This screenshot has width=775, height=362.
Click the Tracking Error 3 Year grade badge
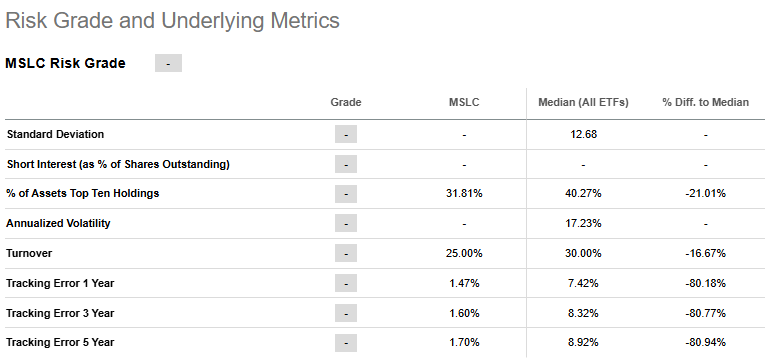click(x=345, y=314)
